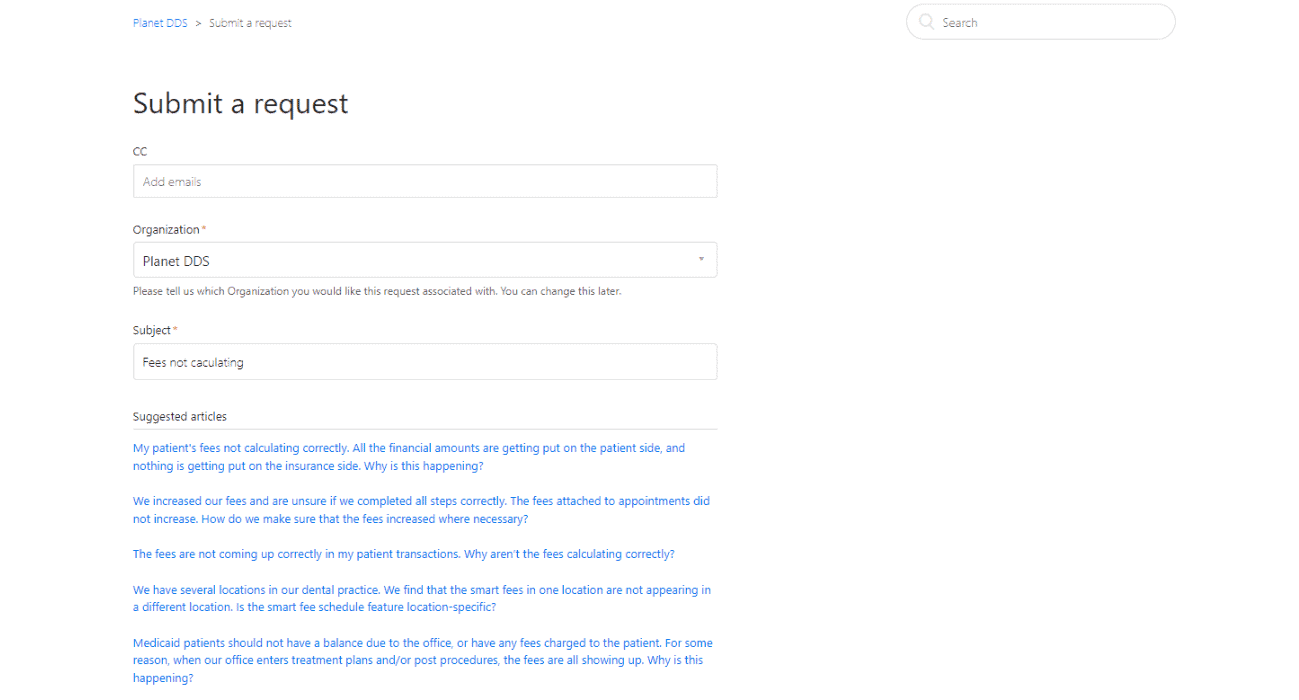Expand the Planet DDS organization selector
1299x700 pixels.
click(425, 259)
